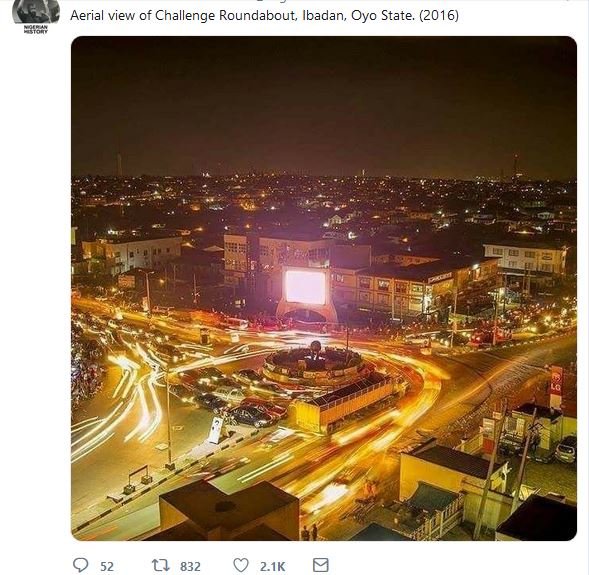Click the circular roundabout monument in the photo
The width and height of the screenshot is (589, 575).
pos(314,364)
